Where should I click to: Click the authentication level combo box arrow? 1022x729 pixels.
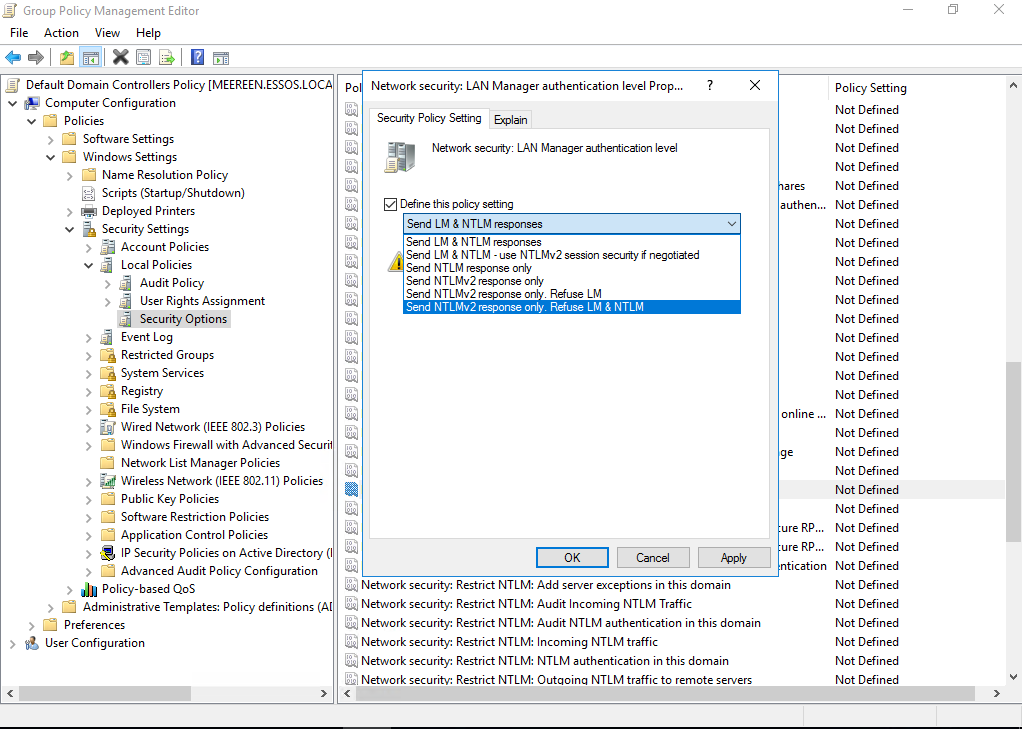click(732, 224)
